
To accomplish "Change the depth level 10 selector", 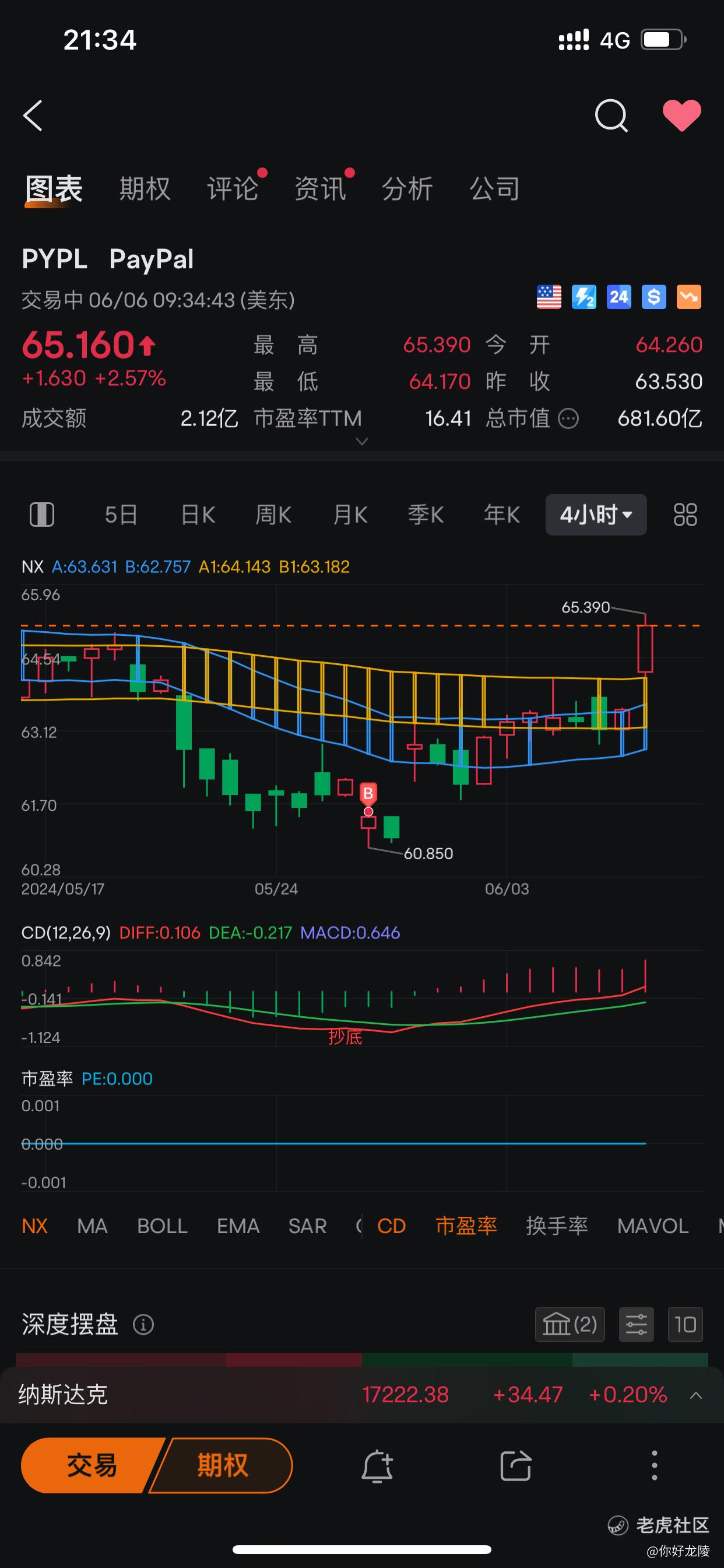I will (x=685, y=1325).
